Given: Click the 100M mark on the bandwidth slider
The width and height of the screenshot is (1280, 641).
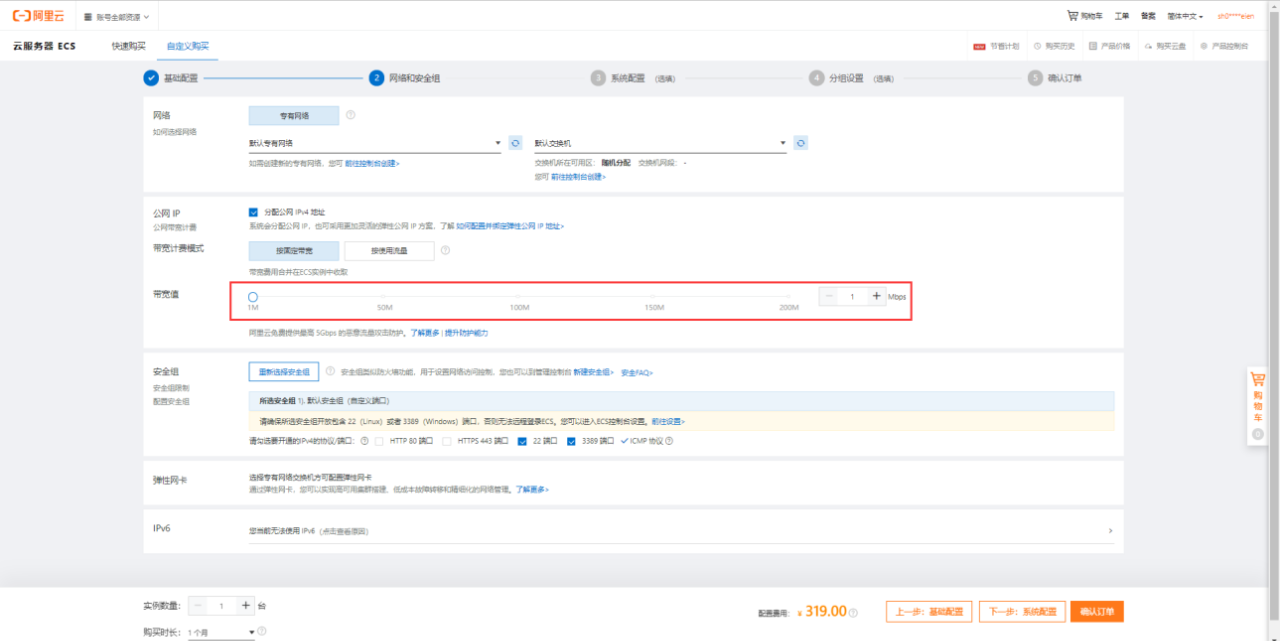Looking at the screenshot, I should (519, 297).
